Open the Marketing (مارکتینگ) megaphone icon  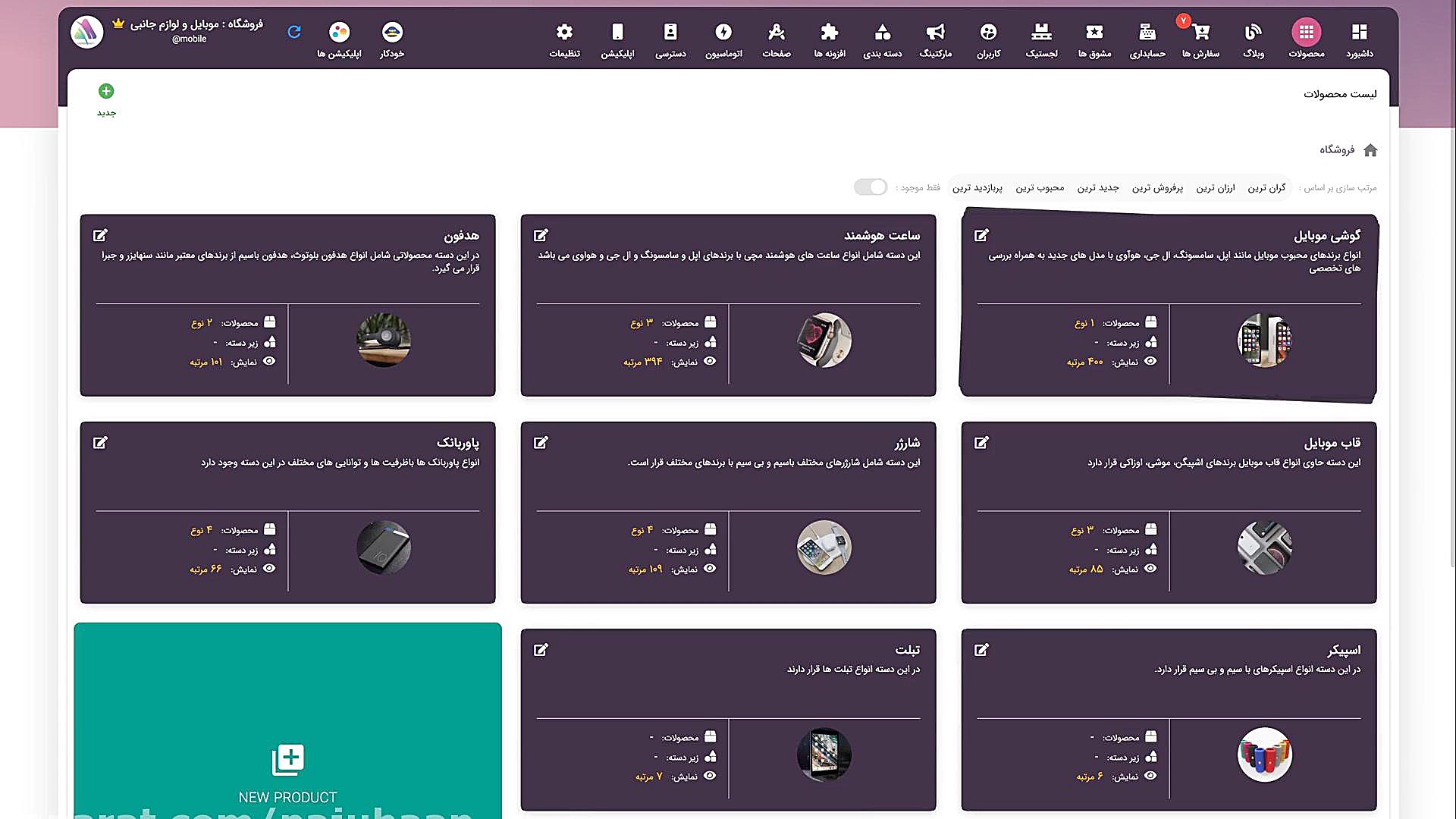point(935,33)
